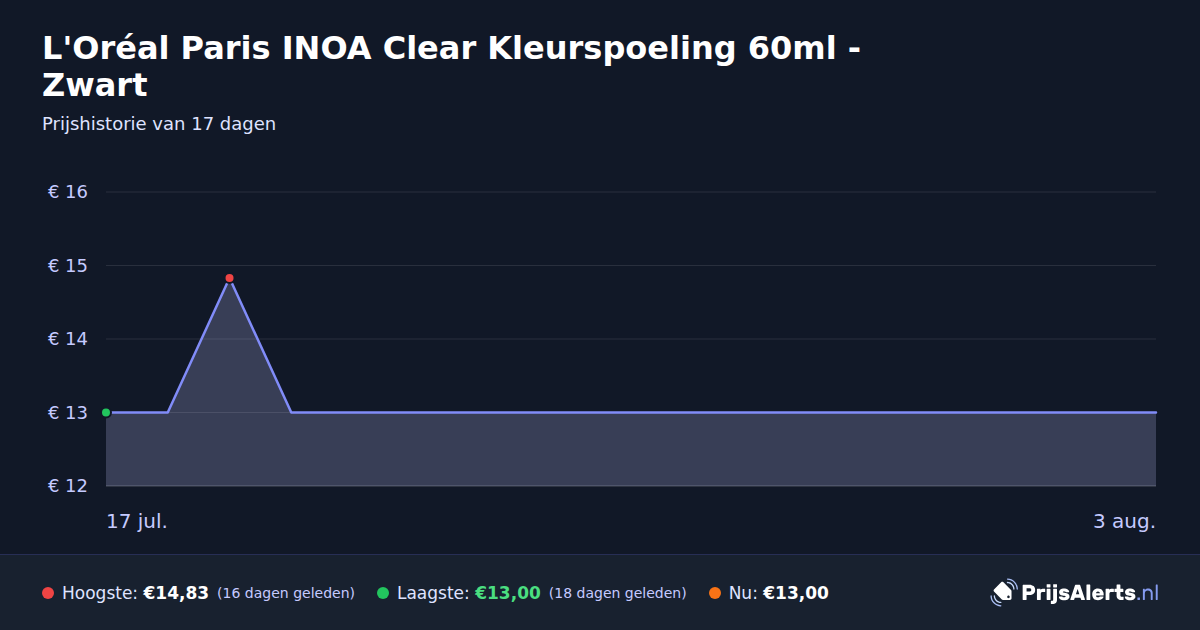Select the product title L'Oréal Paris INOA
1200x630 pixels.
click(452, 66)
